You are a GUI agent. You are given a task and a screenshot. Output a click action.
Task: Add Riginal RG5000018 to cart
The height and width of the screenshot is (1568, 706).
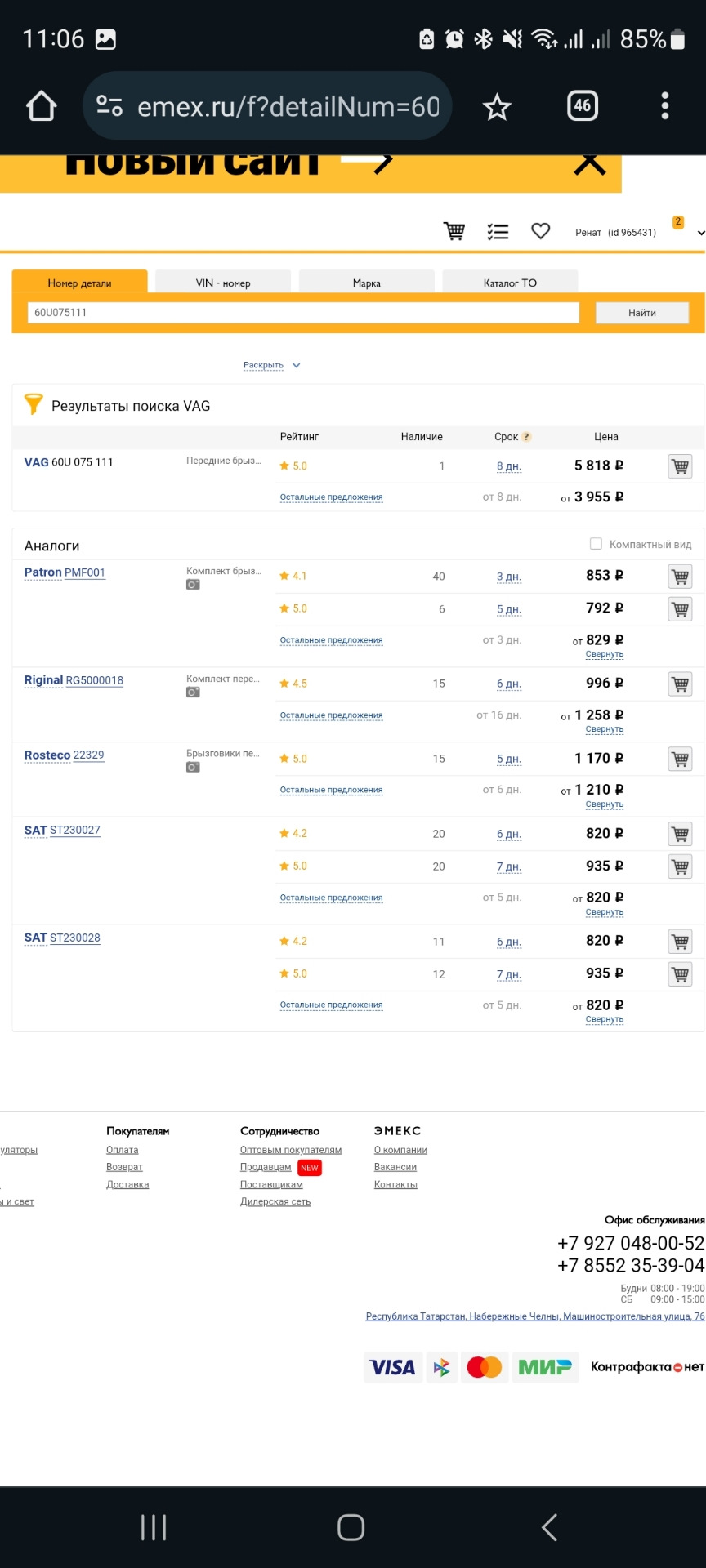coord(680,684)
